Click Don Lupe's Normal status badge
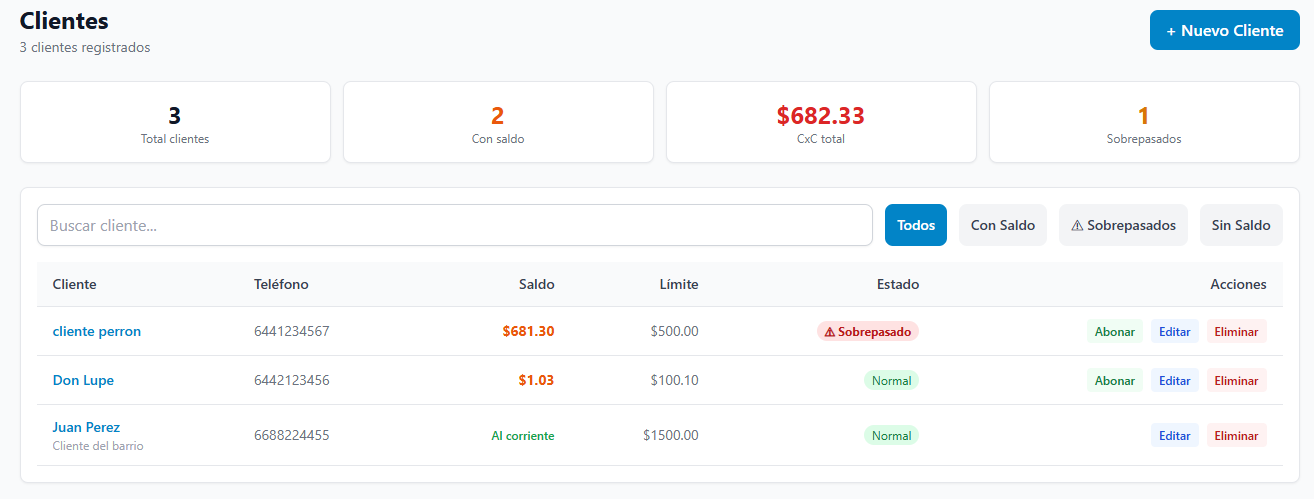The width and height of the screenshot is (1314, 499). [x=891, y=380]
